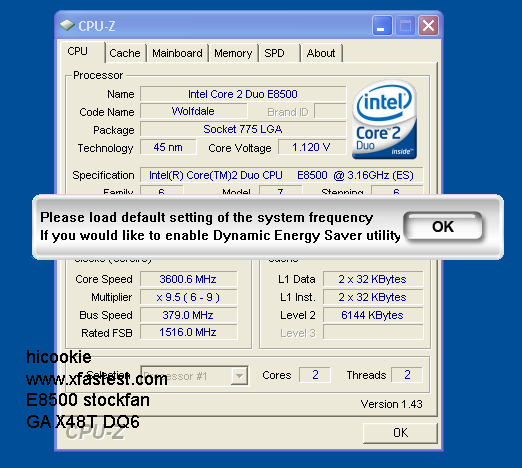Screen dimensions: 522x468
Task: Switch to the Cache tab
Action: coord(125,53)
